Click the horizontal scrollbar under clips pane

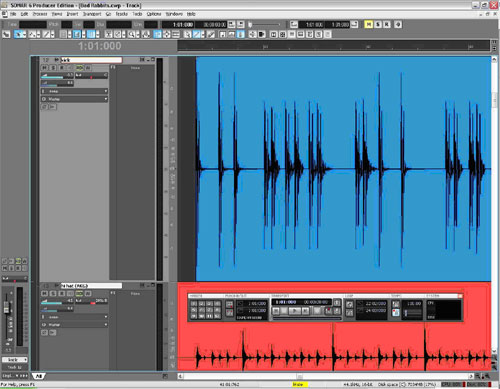click(326, 376)
